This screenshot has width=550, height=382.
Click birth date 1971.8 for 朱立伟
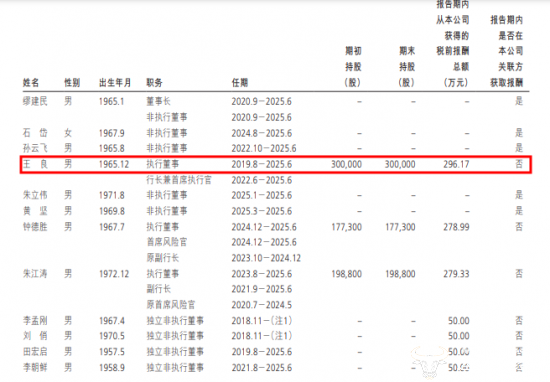coord(112,195)
